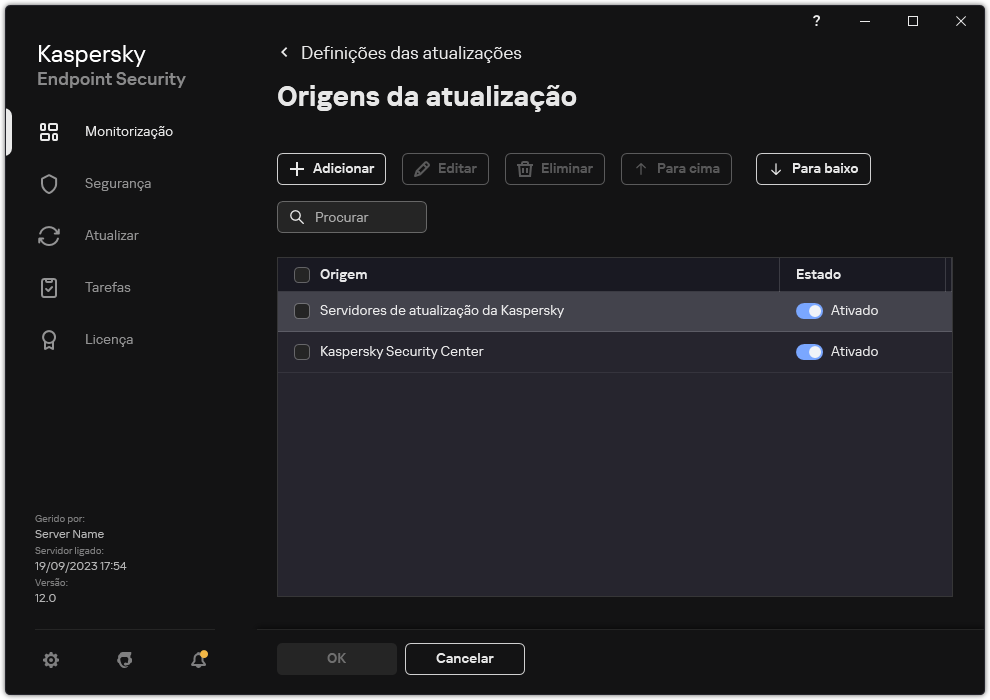The height and width of the screenshot is (700, 990).
Task: Select the Monitorização sidebar icon
Action: (49, 131)
